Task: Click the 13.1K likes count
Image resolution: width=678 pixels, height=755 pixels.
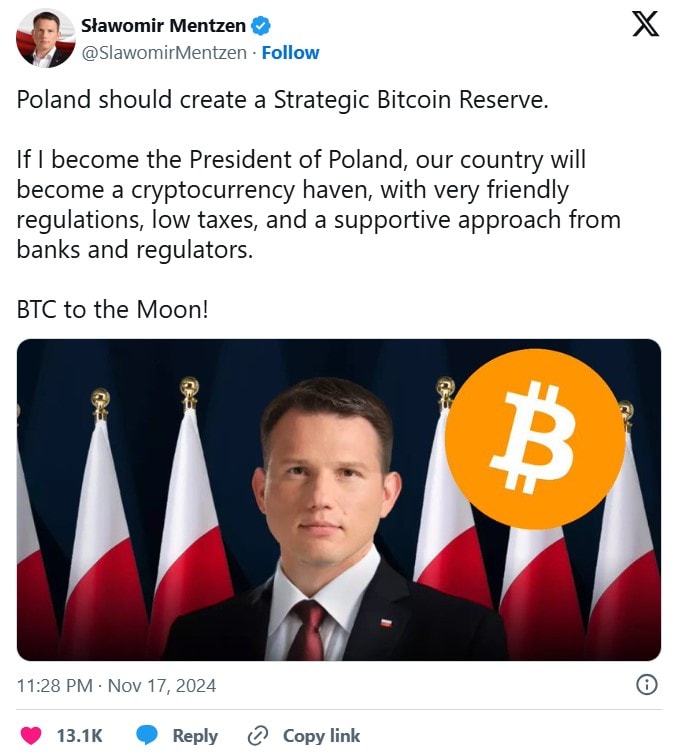Action: pyautogui.click(x=80, y=735)
